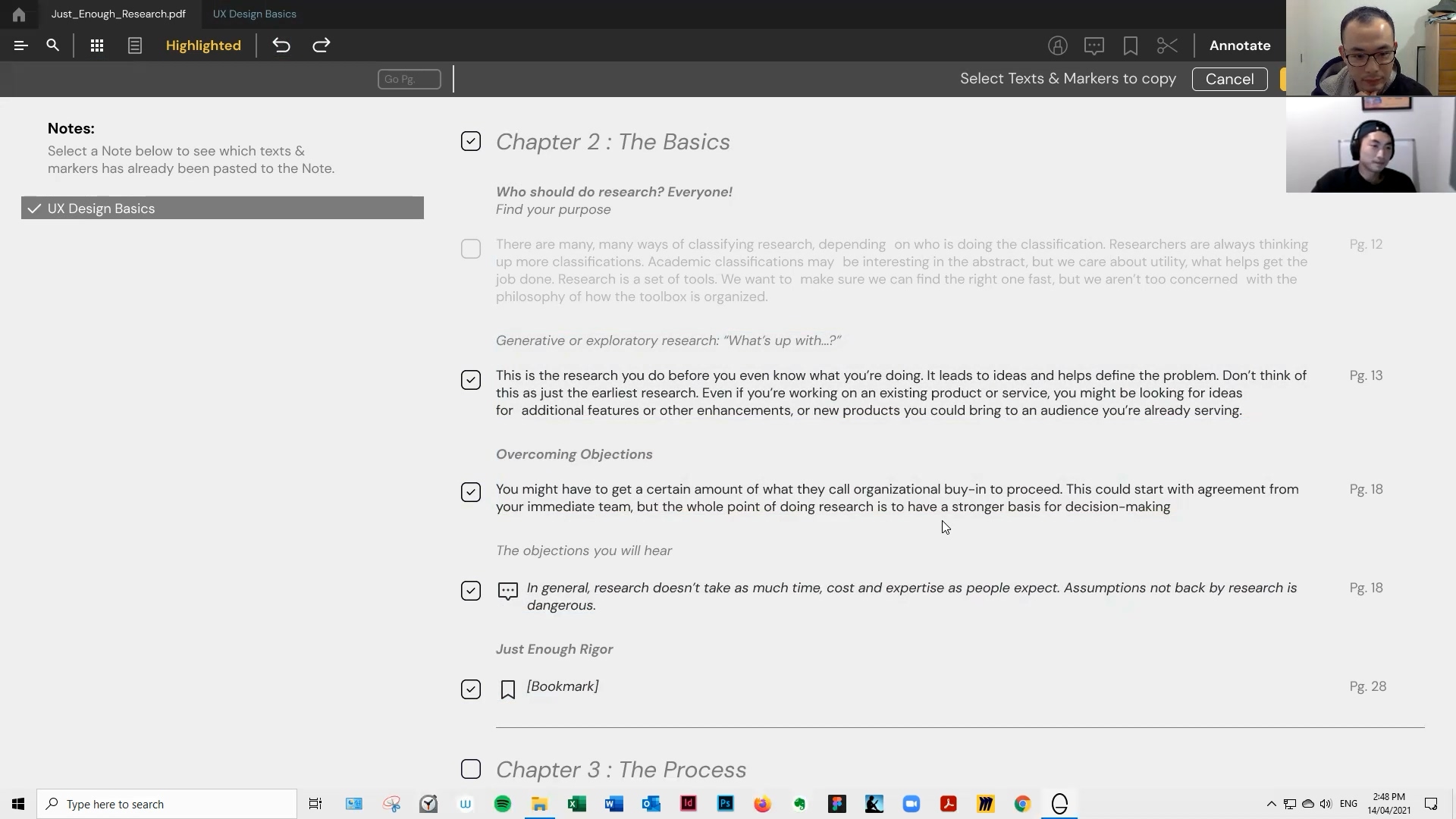Undo the last action
Viewport: 1456px width, 819px height.
(281, 45)
